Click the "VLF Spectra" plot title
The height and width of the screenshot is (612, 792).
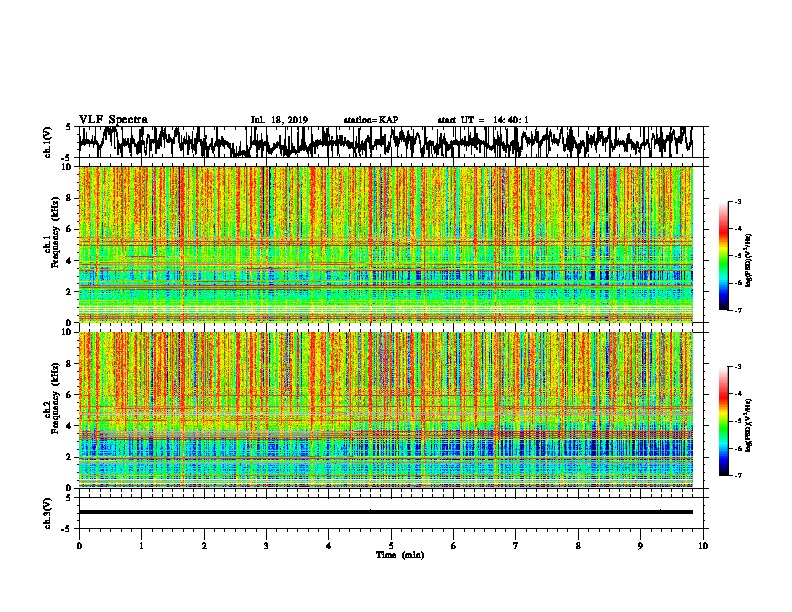[x=113, y=119]
